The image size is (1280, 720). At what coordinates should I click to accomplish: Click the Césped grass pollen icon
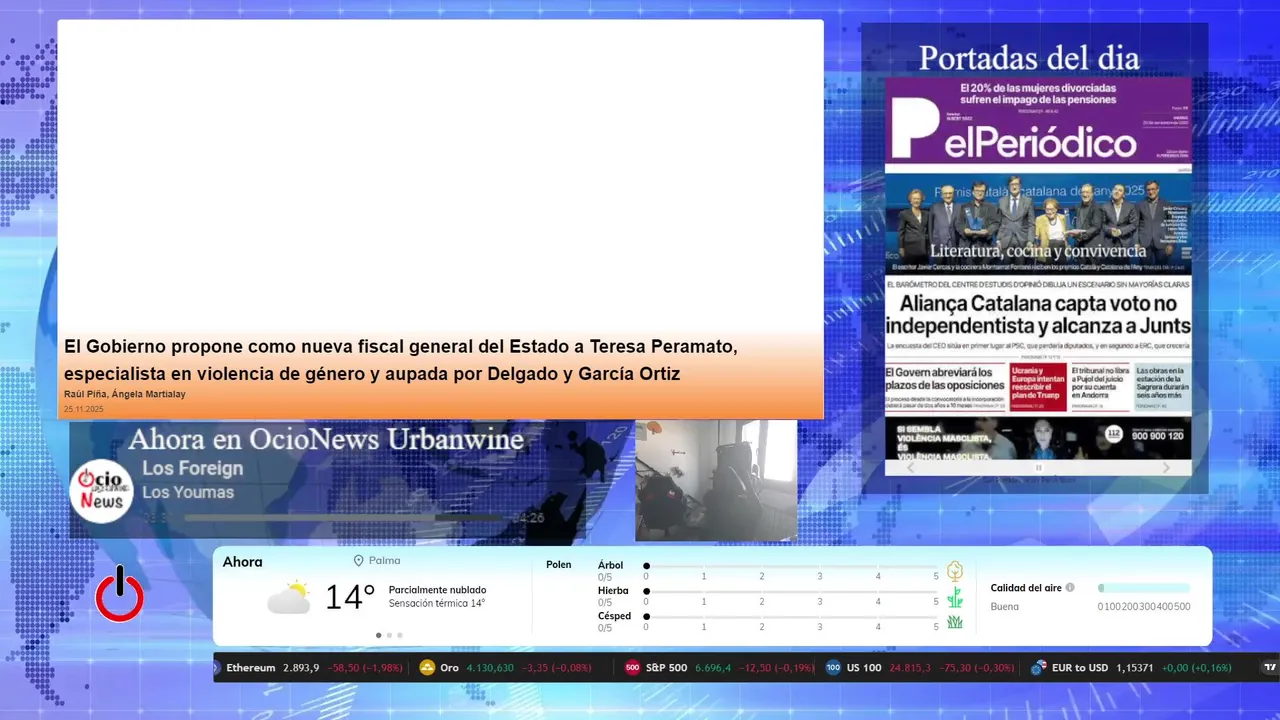pos(955,622)
